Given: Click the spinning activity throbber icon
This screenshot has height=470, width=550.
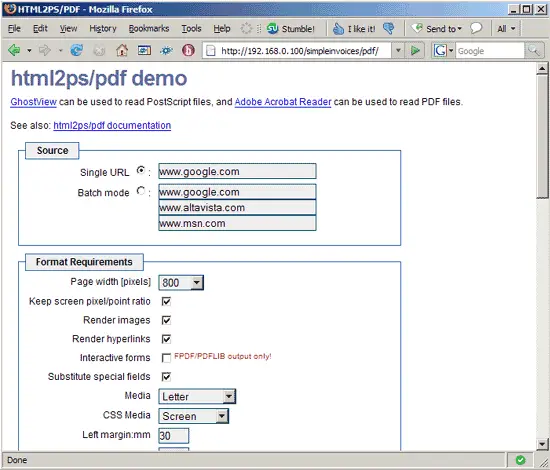Looking at the screenshot, I should [x=246, y=28].
